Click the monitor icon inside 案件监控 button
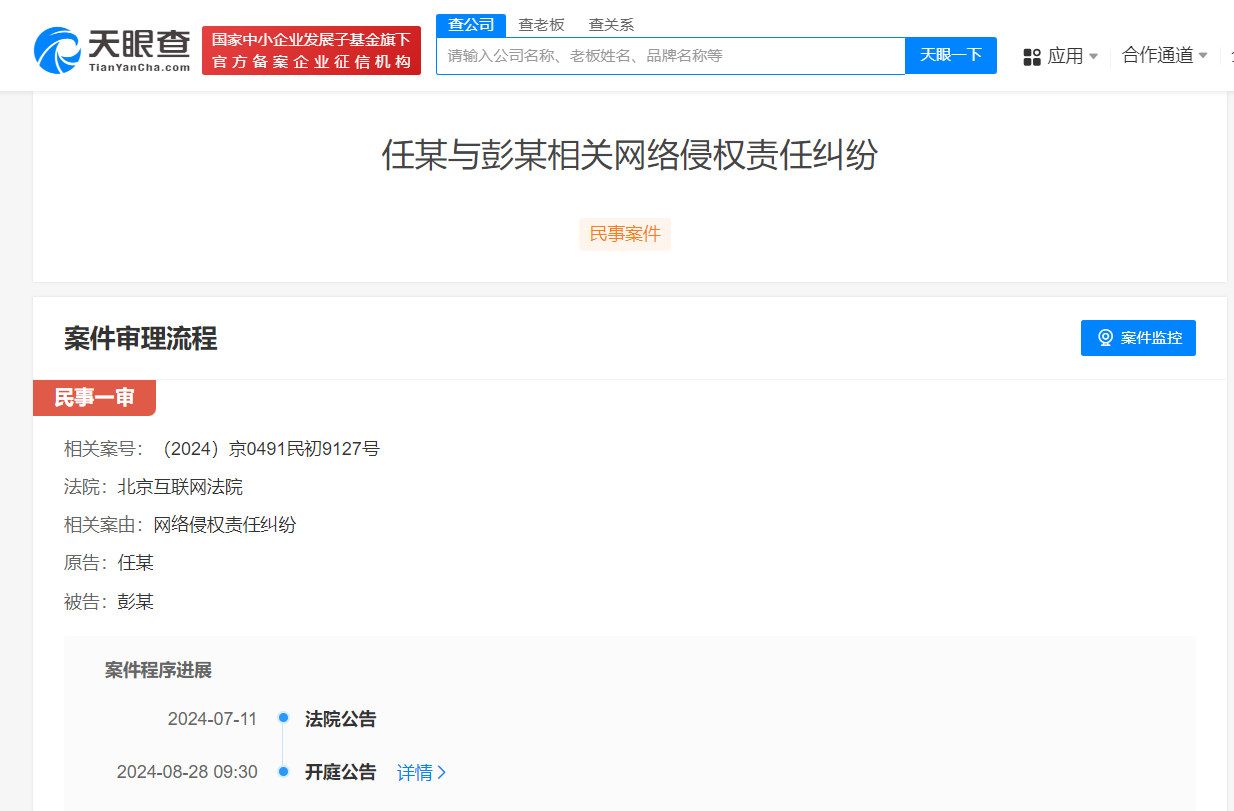This screenshot has width=1234, height=811. (1105, 337)
